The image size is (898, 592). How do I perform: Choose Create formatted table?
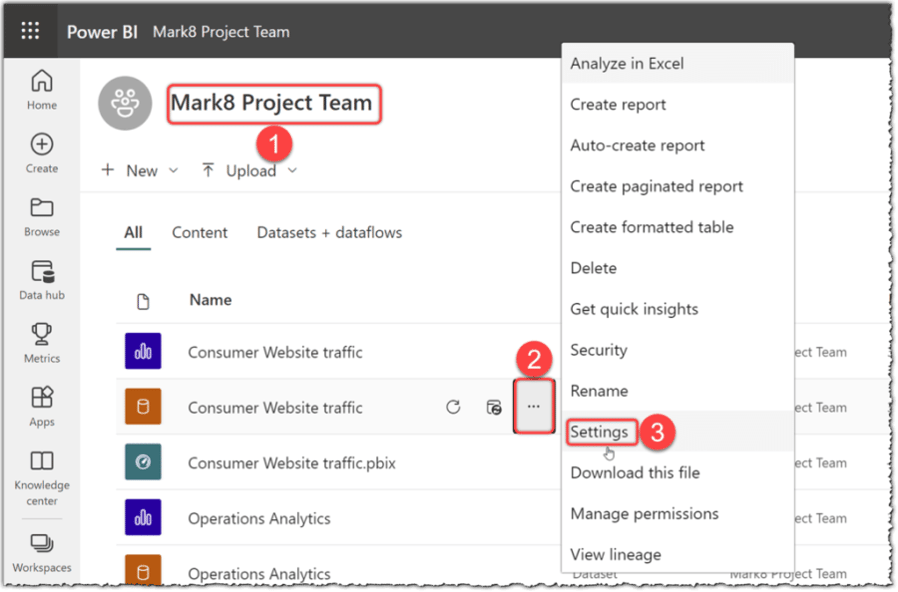[678, 227]
